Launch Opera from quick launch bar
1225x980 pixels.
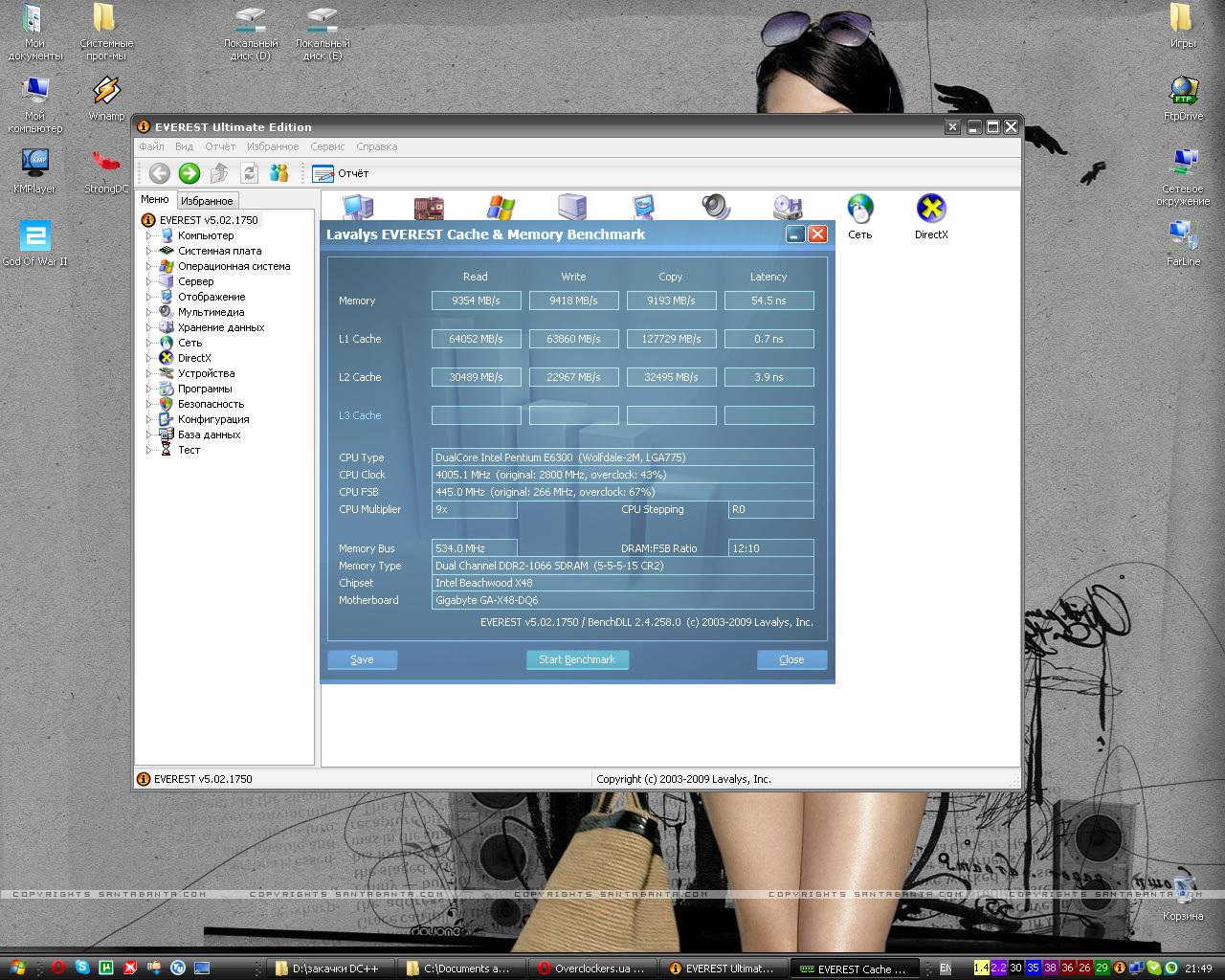pos(58,968)
